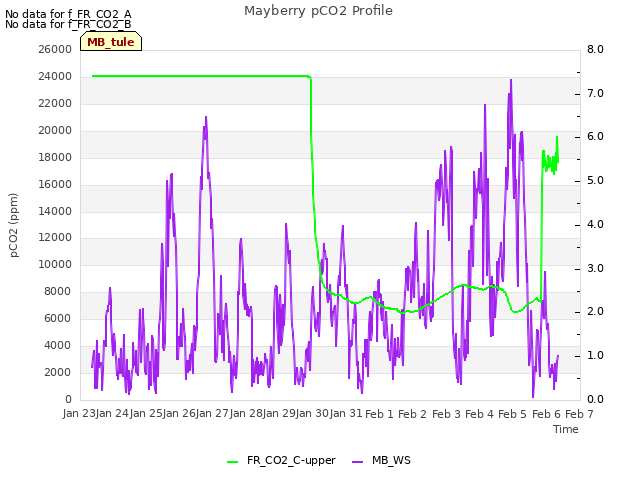The image size is (640, 480).
Task: Click the 18000 left axis tick
Action: [55, 157]
